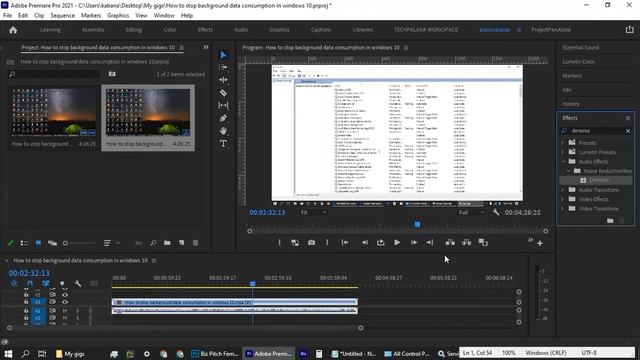Click the Extract button in Program Monitor
The width and height of the screenshot is (640, 360).
tap(467, 242)
